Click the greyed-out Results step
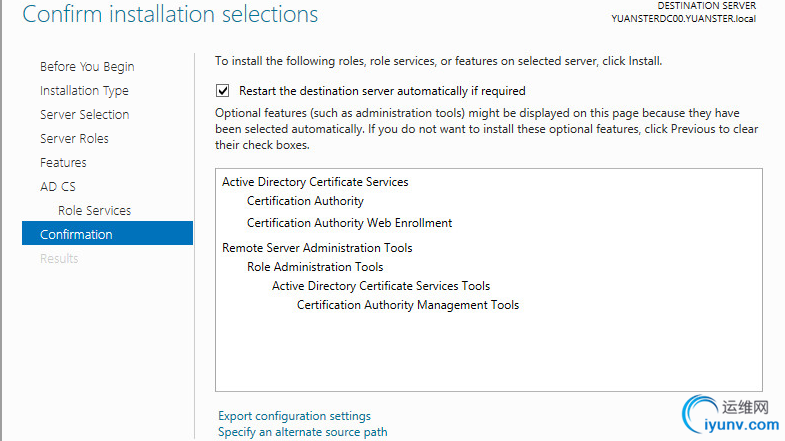The image size is (785, 441). pos(59,259)
